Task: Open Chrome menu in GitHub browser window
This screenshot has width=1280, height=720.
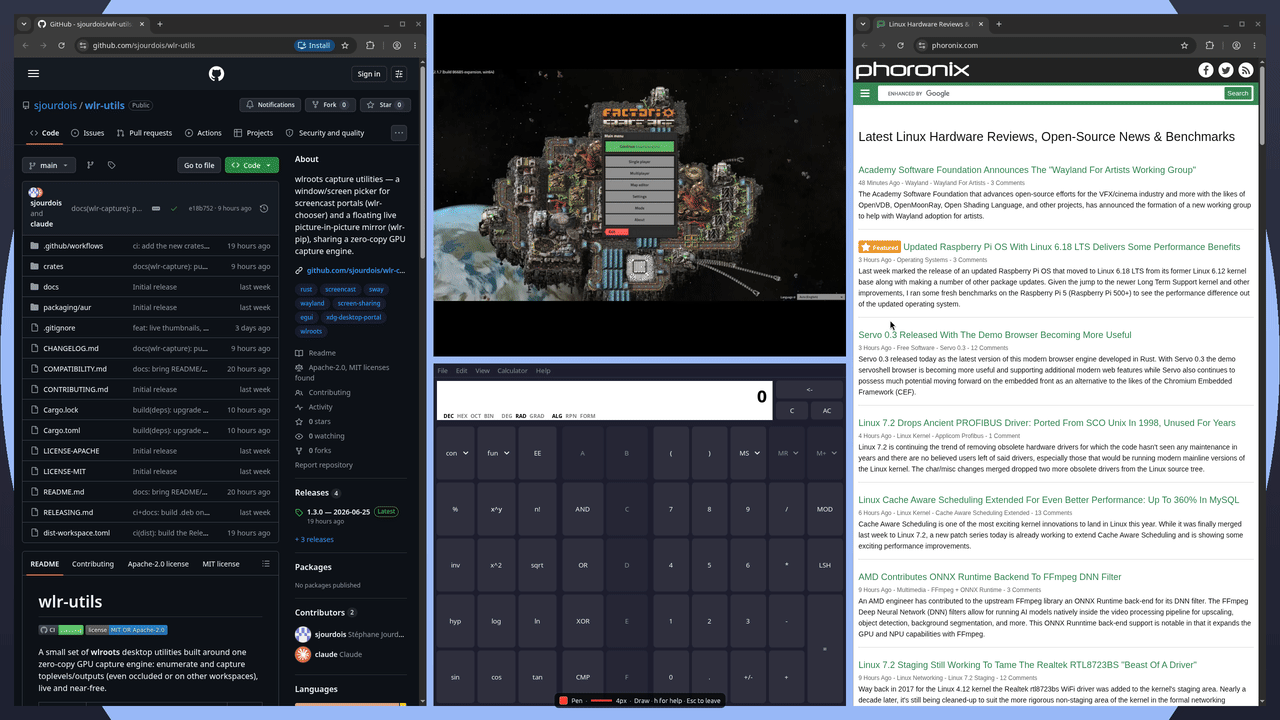Action: coord(415,45)
